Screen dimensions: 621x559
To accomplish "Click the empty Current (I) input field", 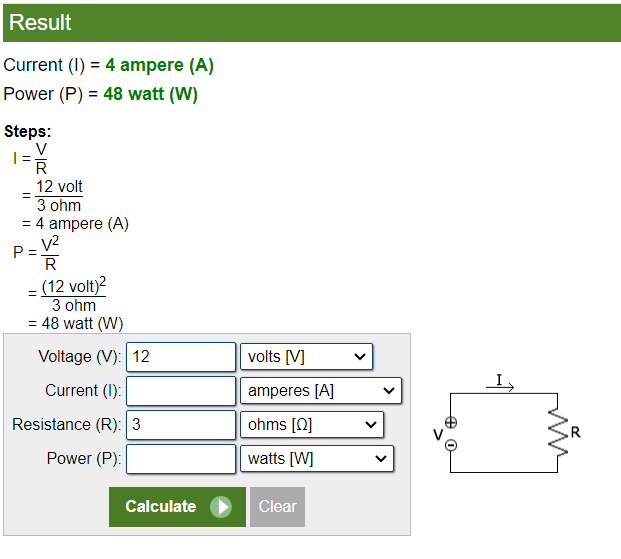I will tap(181, 391).
